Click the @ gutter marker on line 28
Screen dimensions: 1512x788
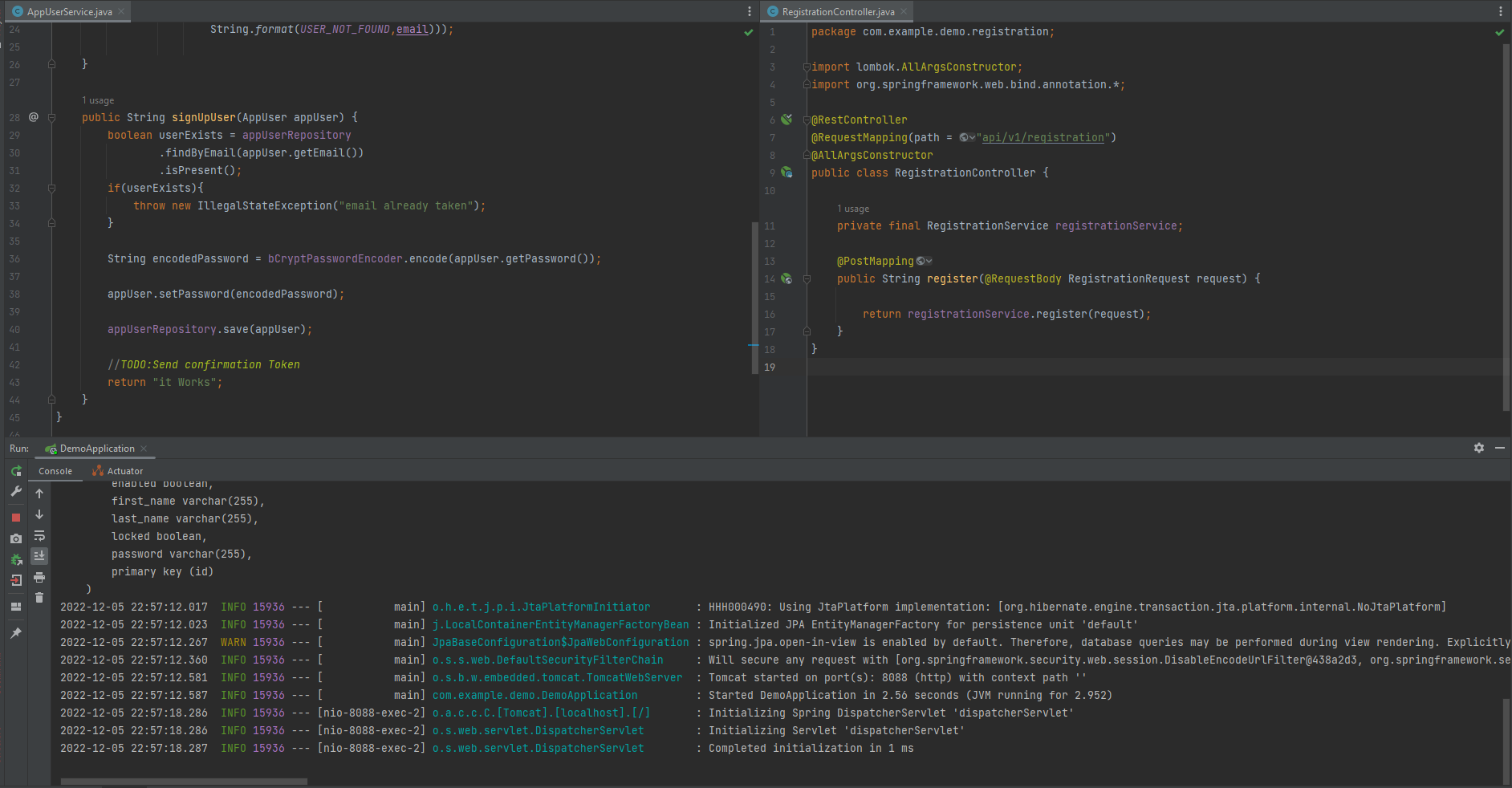pos(34,117)
